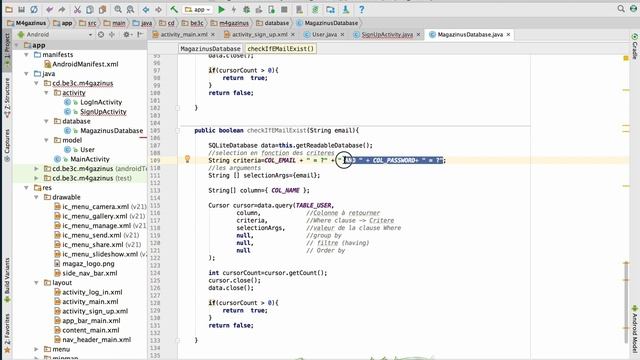Switch to User.java tab
This screenshot has width=640, height=360.
tap(324, 35)
